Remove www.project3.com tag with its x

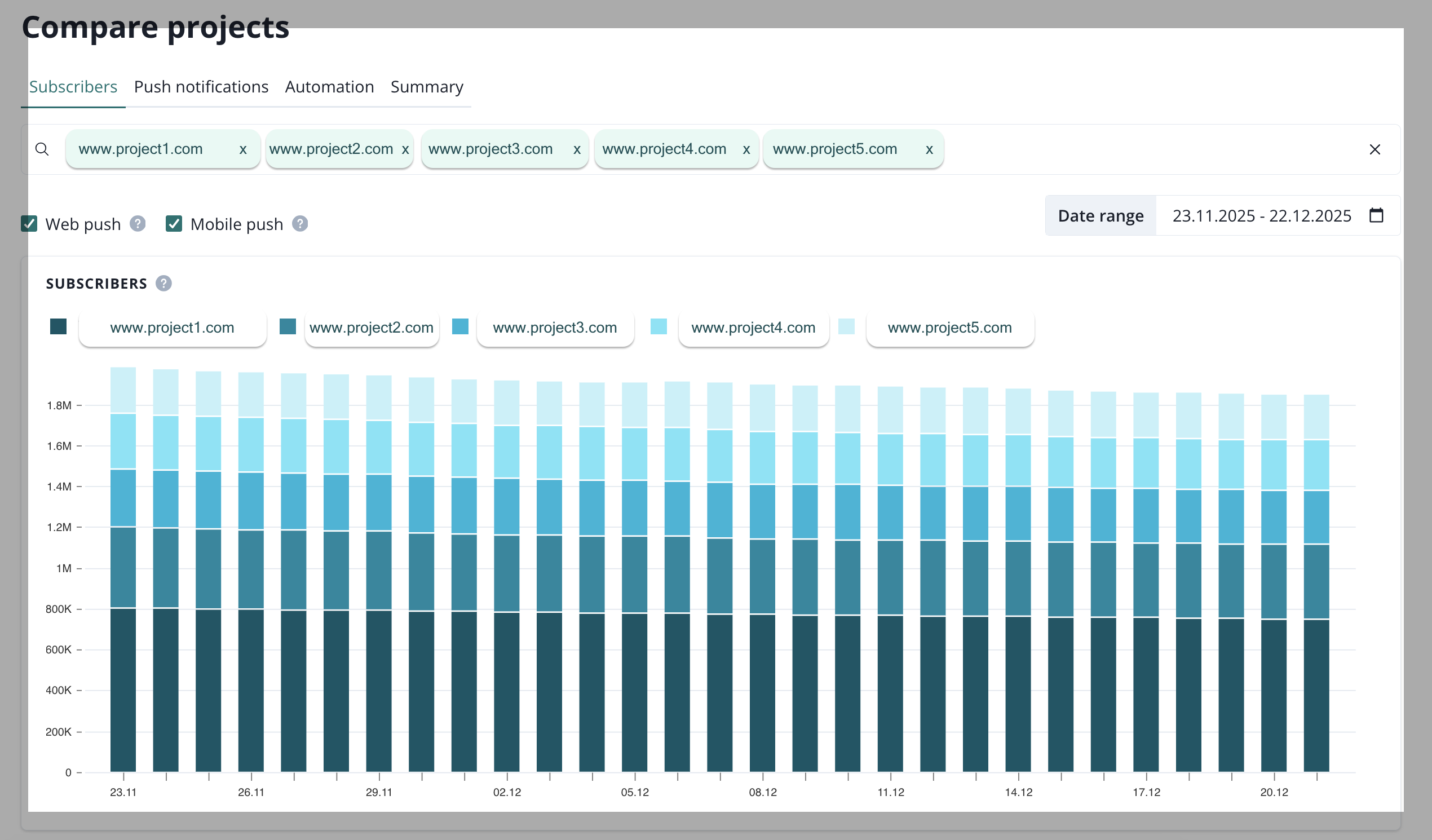coord(577,149)
